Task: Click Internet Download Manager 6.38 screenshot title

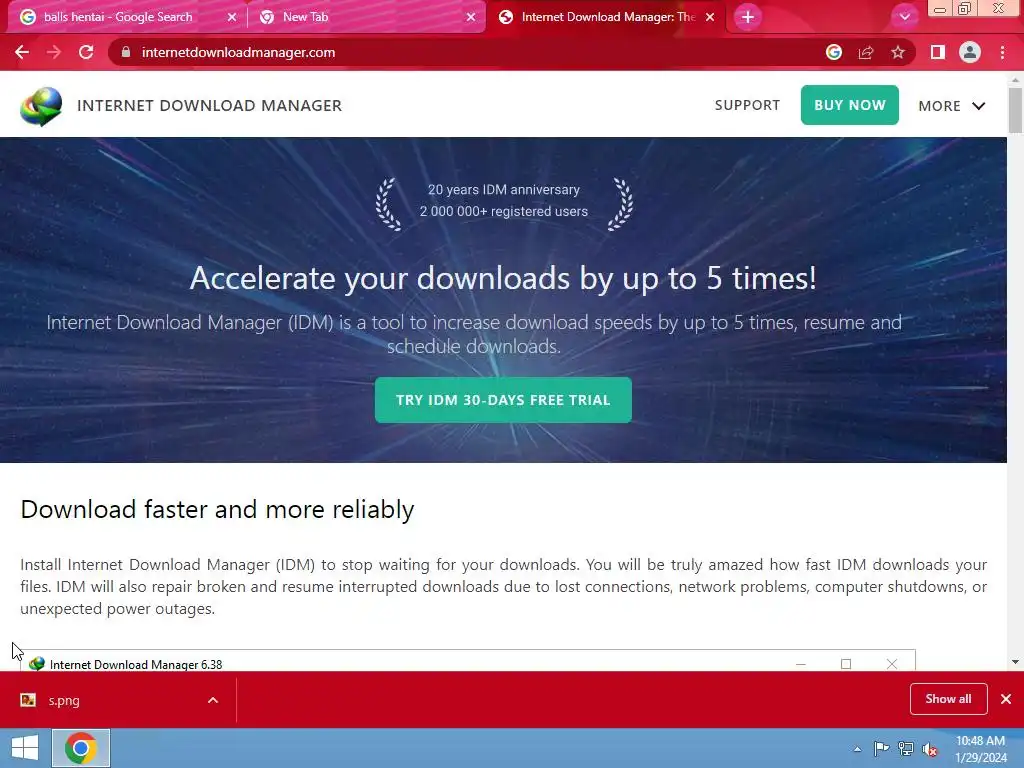Action: [x=136, y=664]
